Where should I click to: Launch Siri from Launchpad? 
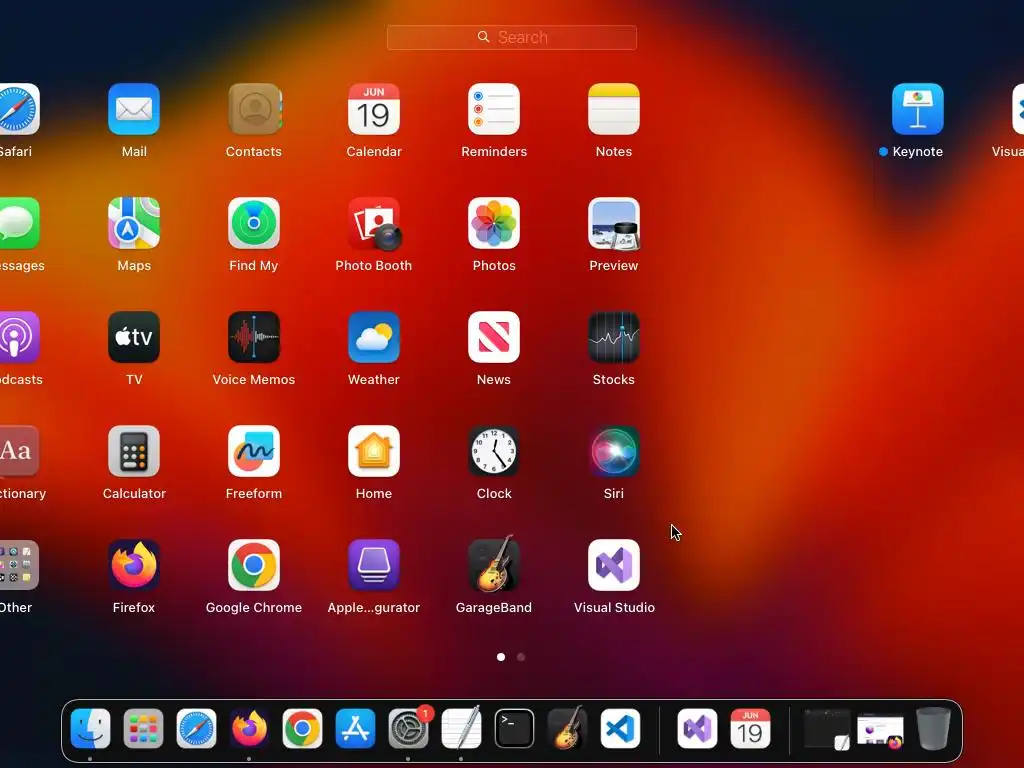point(614,451)
